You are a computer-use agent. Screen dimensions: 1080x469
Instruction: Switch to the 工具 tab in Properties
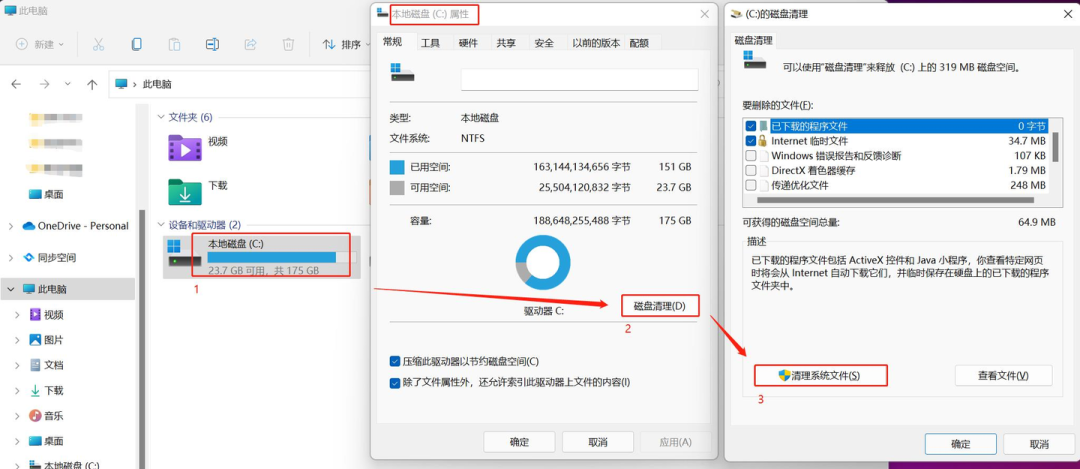click(x=430, y=43)
